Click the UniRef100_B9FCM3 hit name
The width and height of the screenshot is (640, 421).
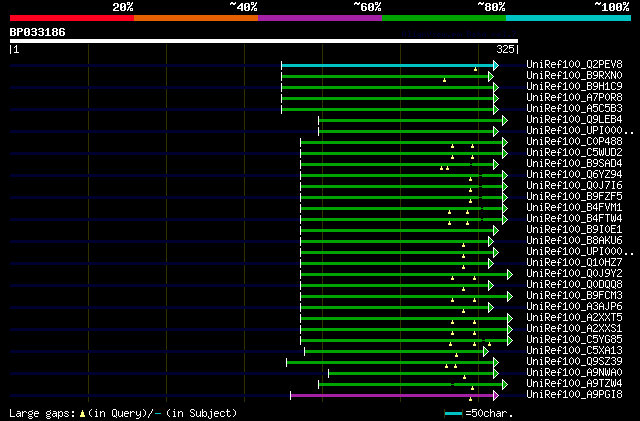coord(574,296)
